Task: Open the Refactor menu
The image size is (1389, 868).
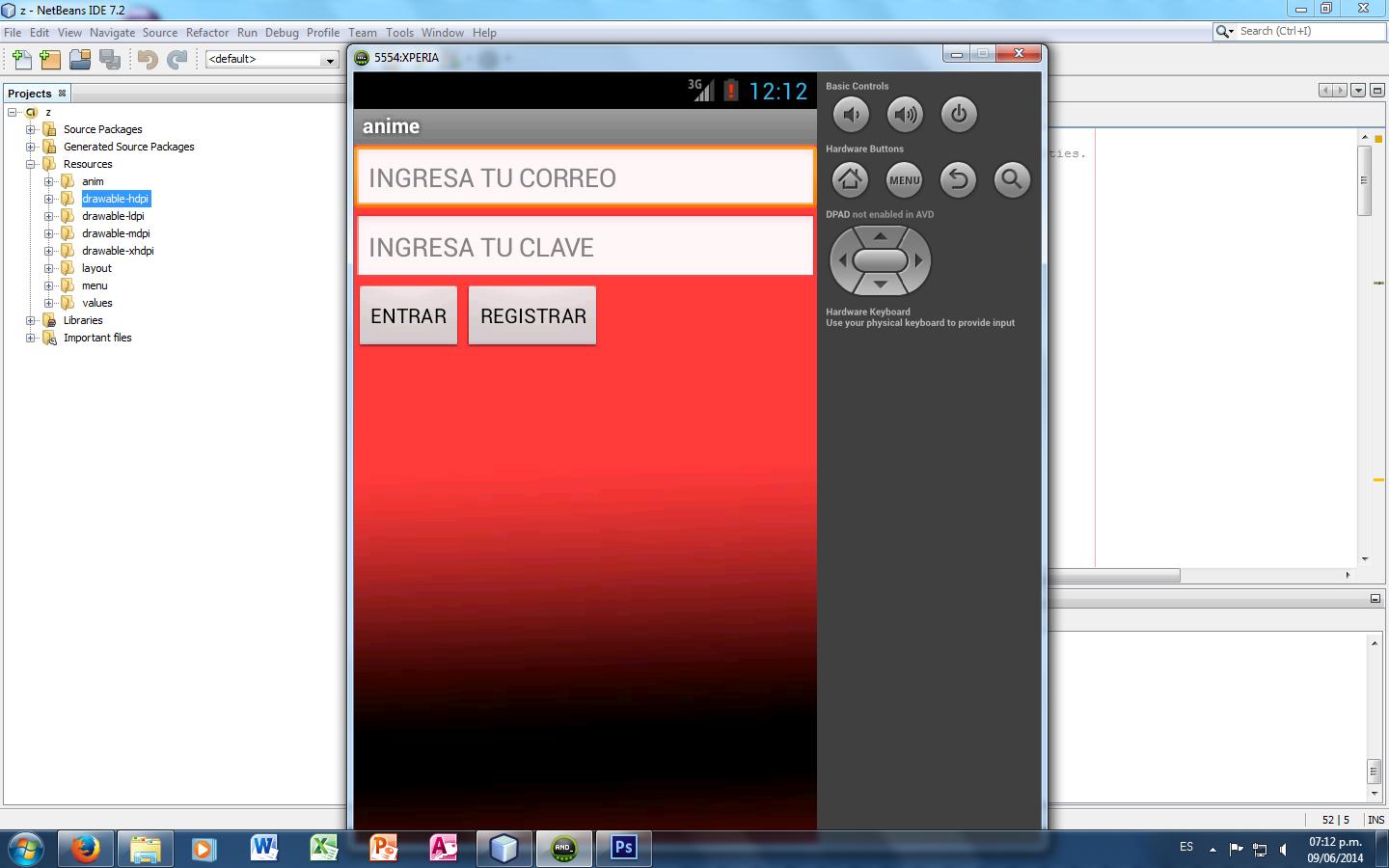Action: point(206,32)
